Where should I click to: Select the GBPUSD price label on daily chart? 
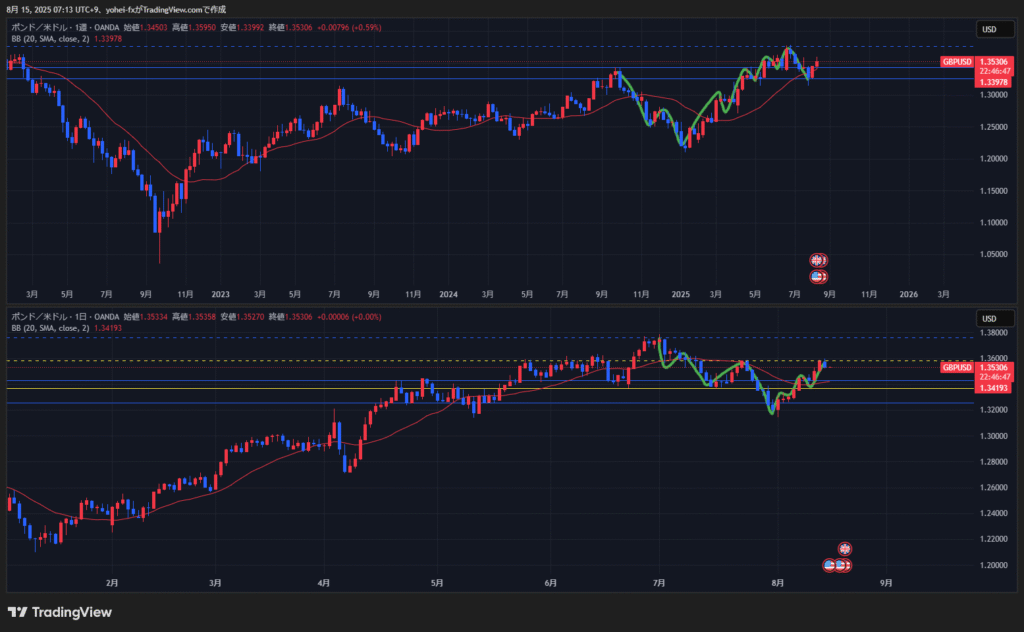coord(957,368)
